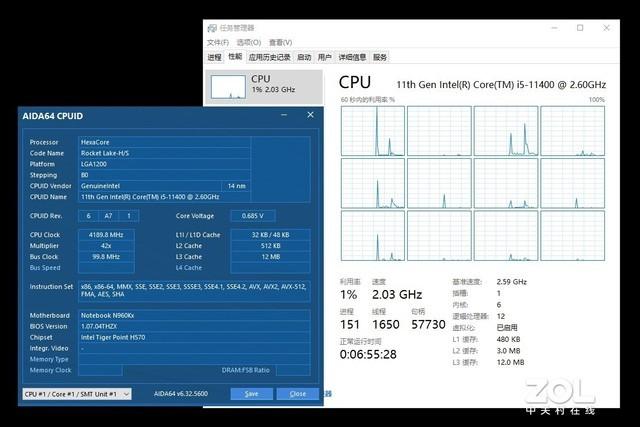
Task: Switch to the 进程 tab
Action: click(215, 57)
